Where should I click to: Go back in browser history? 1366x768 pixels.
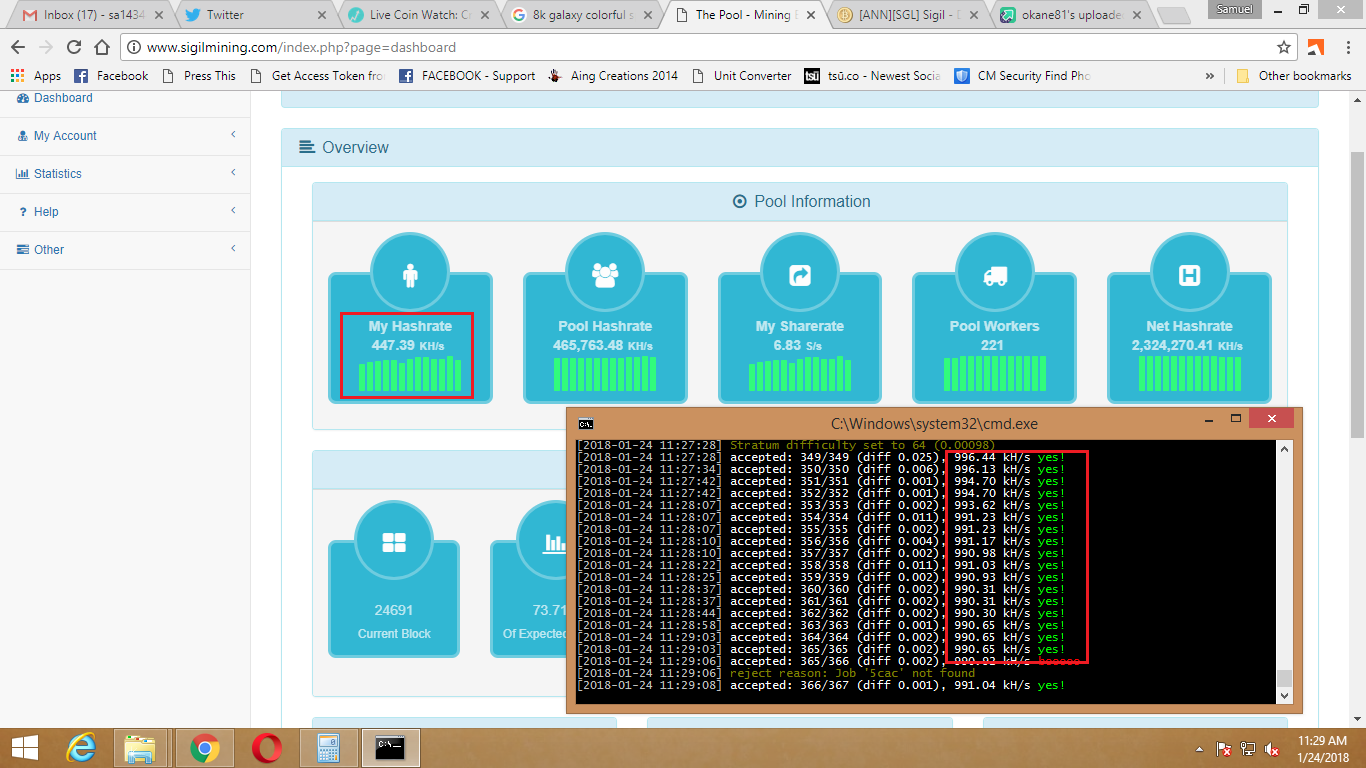[18, 47]
